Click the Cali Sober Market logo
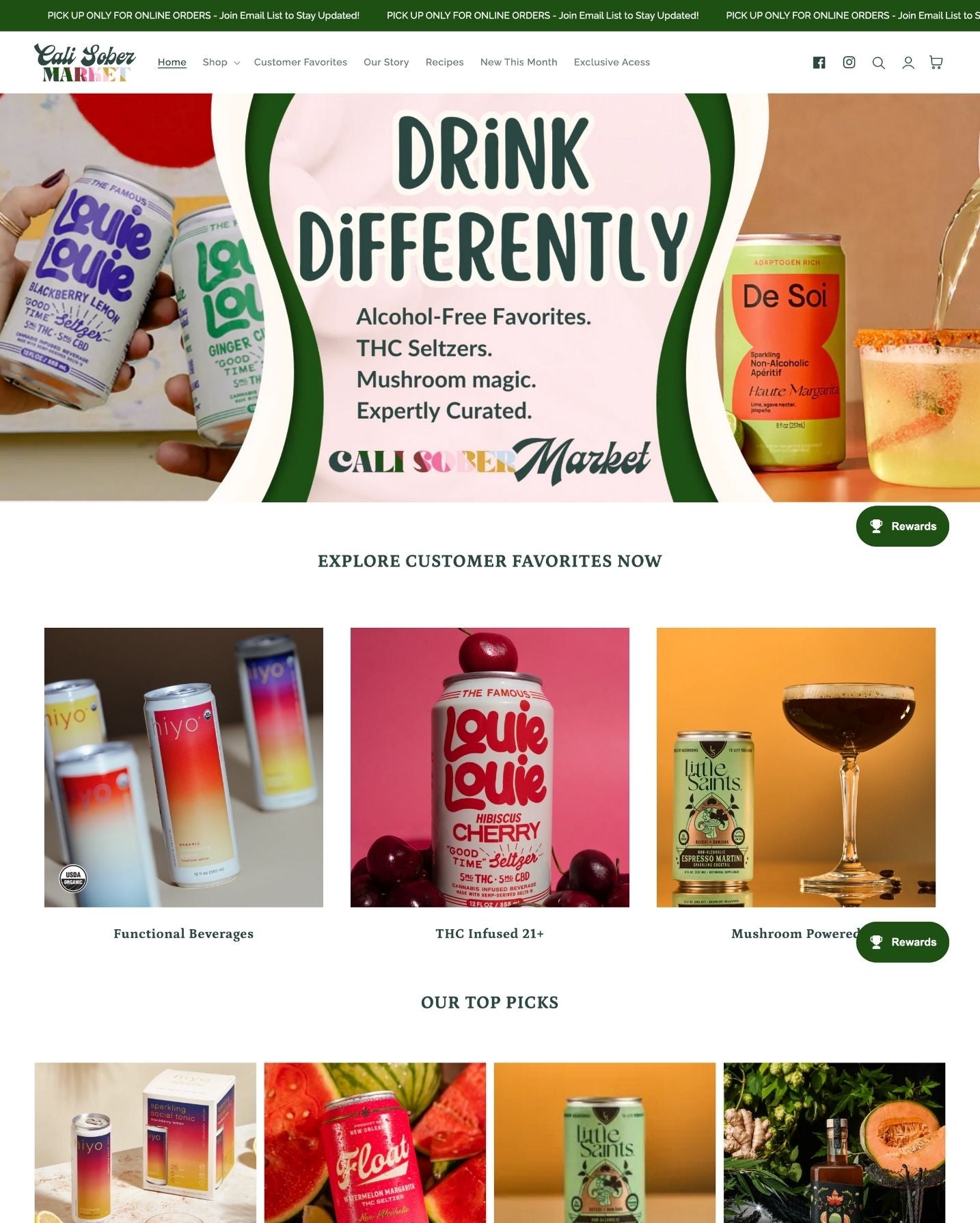Image resolution: width=980 pixels, height=1223 pixels. point(85,62)
